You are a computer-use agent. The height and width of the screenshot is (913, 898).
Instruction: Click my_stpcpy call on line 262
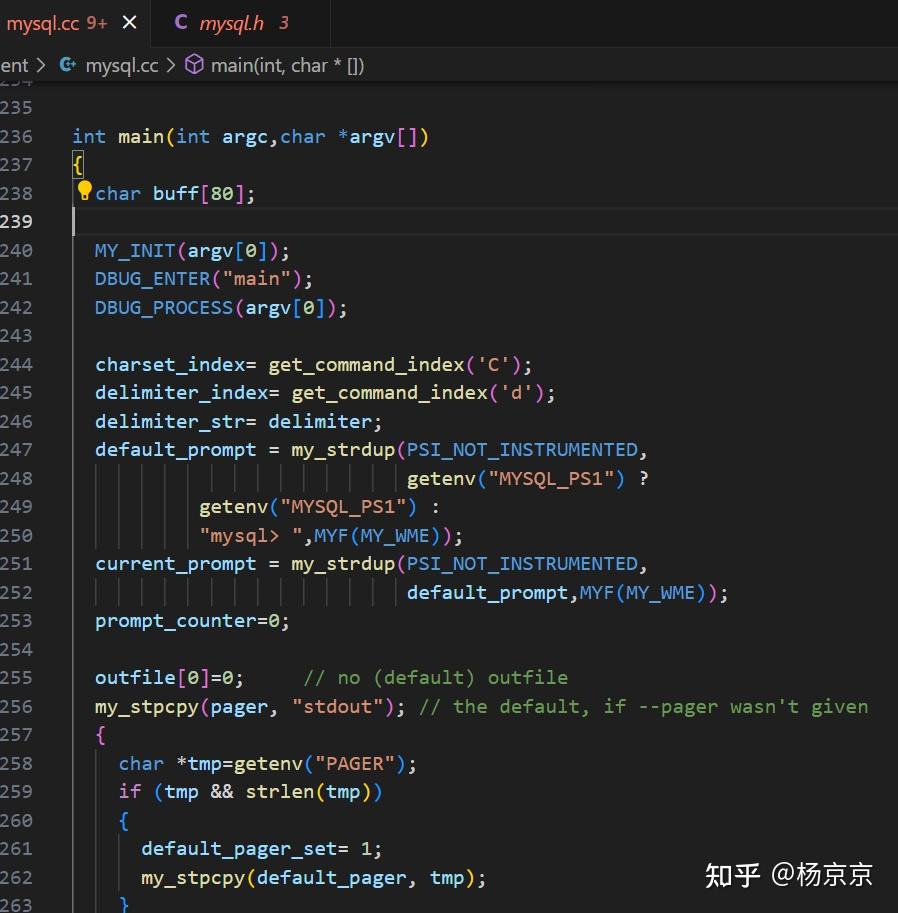pos(193,878)
